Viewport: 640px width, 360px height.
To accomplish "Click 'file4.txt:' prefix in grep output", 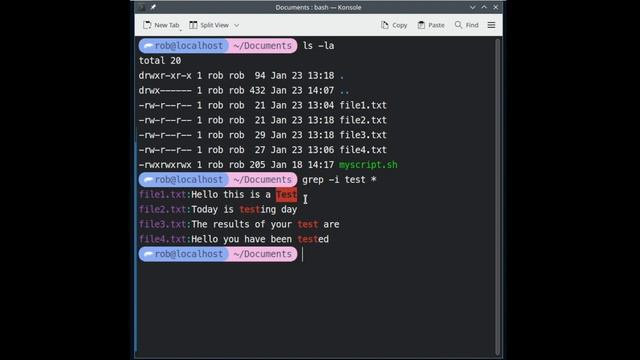I will coord(165,239).
